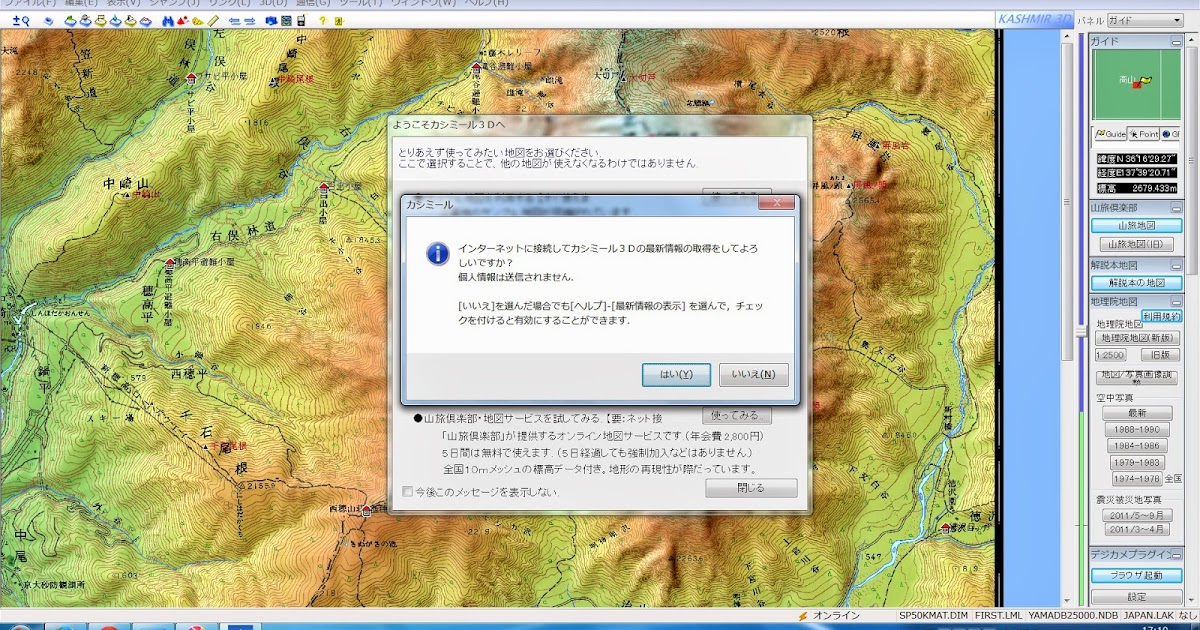Click the blue camera toolbar icon
The image size is (1200, 630).
pos(271,21)
